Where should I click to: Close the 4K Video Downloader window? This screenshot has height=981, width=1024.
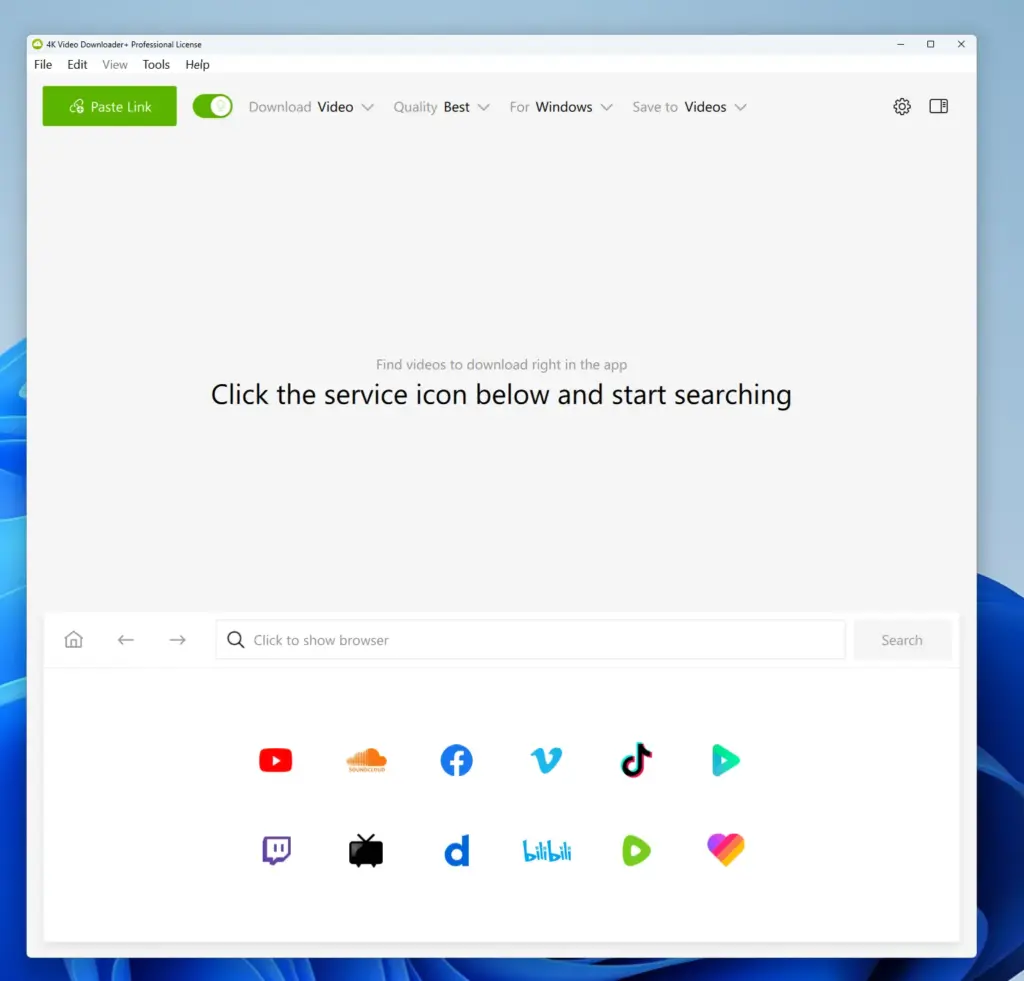[961, 44]
